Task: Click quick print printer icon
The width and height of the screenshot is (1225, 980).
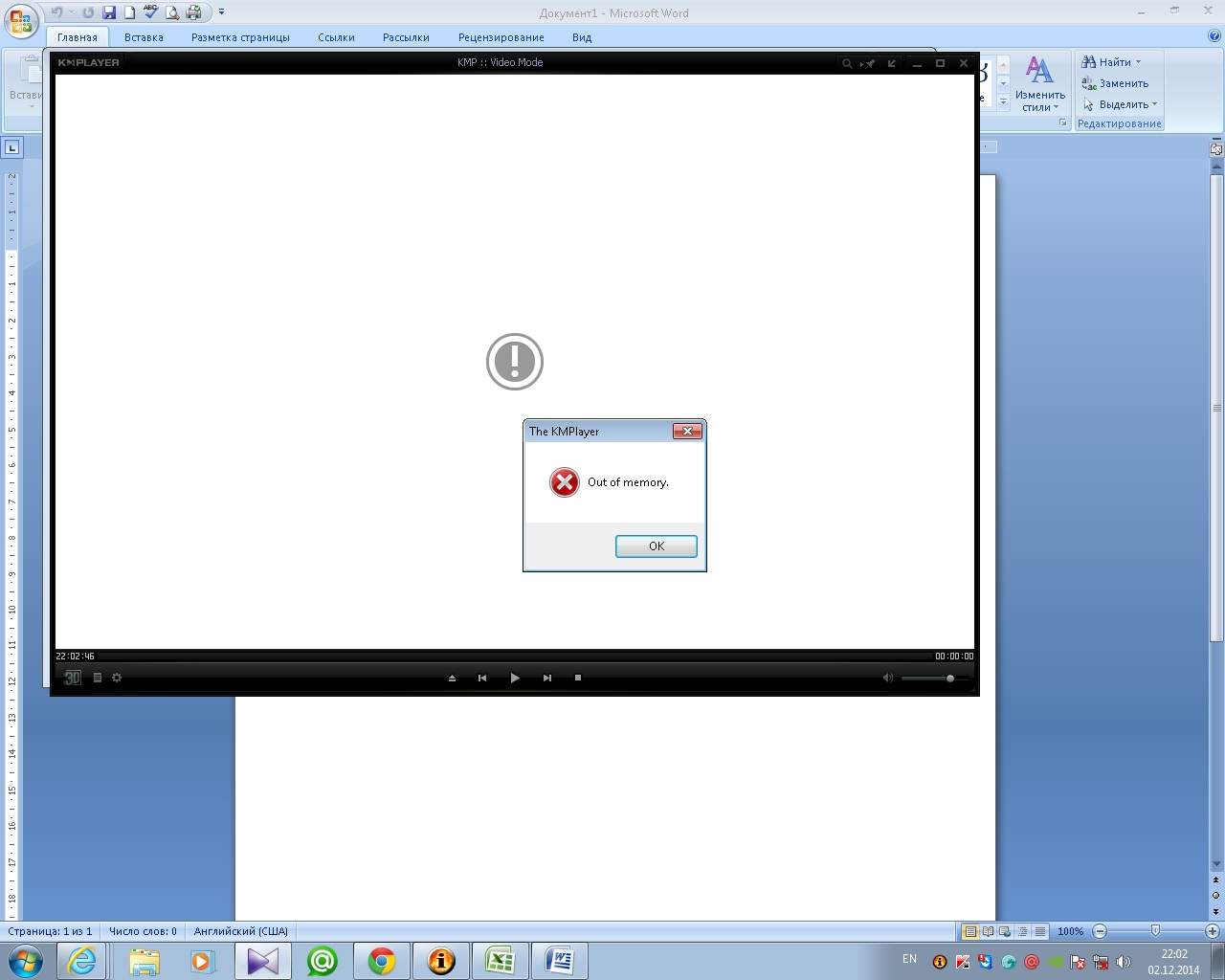Action: 194,12
